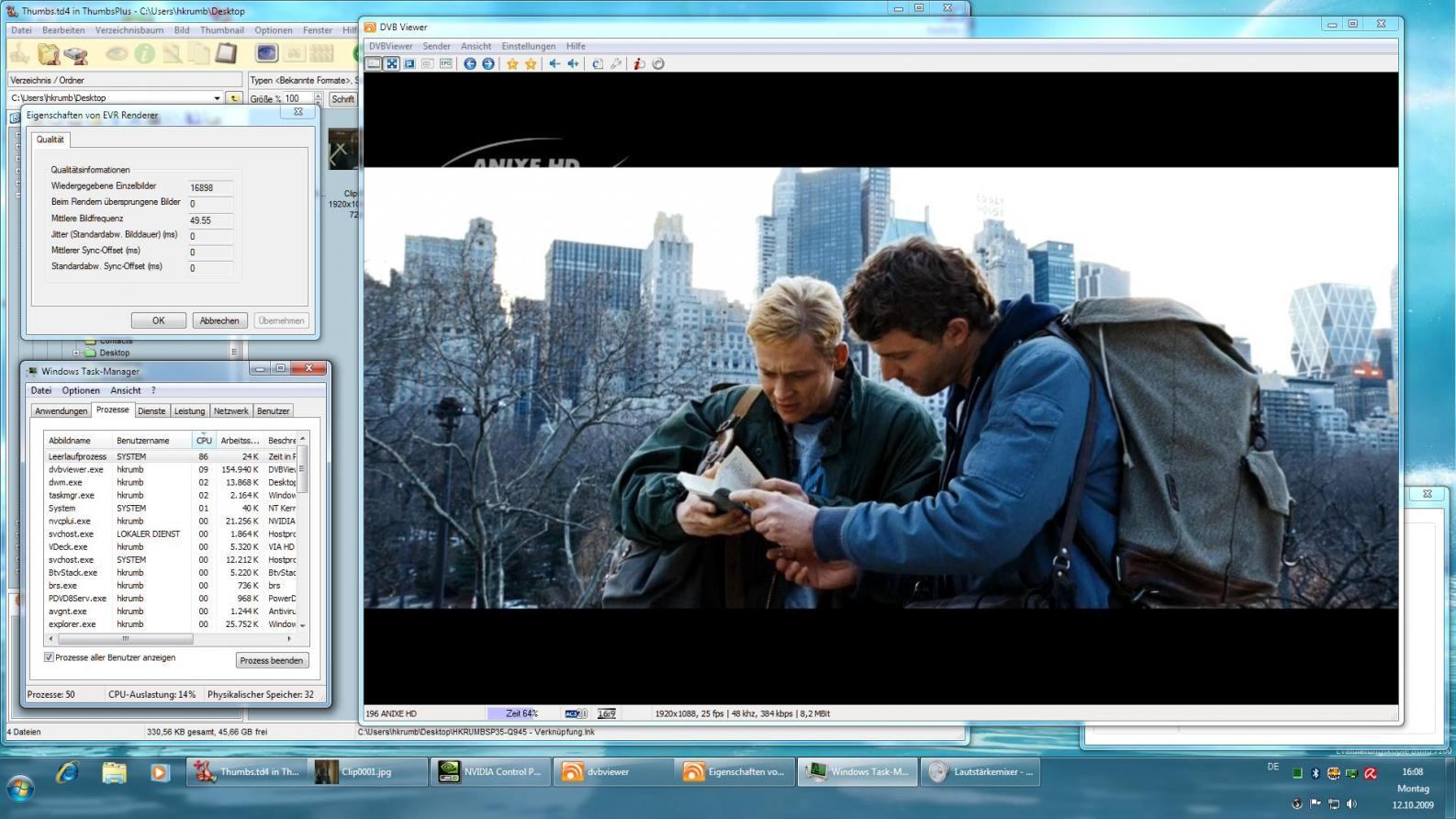1456x819 pixels.
Task: Click the blue previous channel arrow in DVB Viewer
Action: 470,63
